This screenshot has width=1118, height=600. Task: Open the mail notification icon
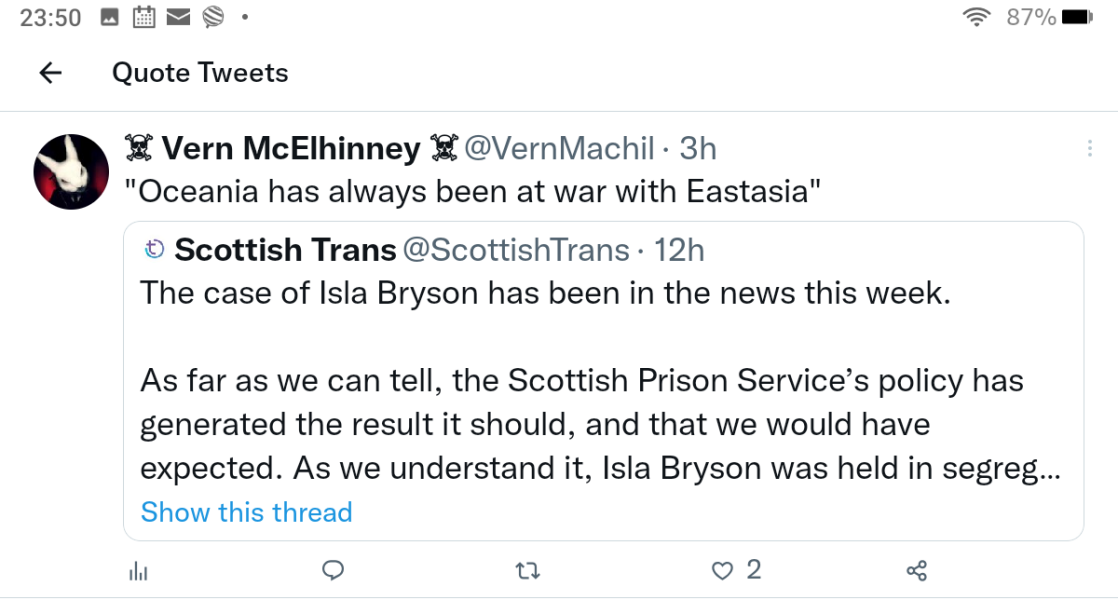tap(178, 17)
